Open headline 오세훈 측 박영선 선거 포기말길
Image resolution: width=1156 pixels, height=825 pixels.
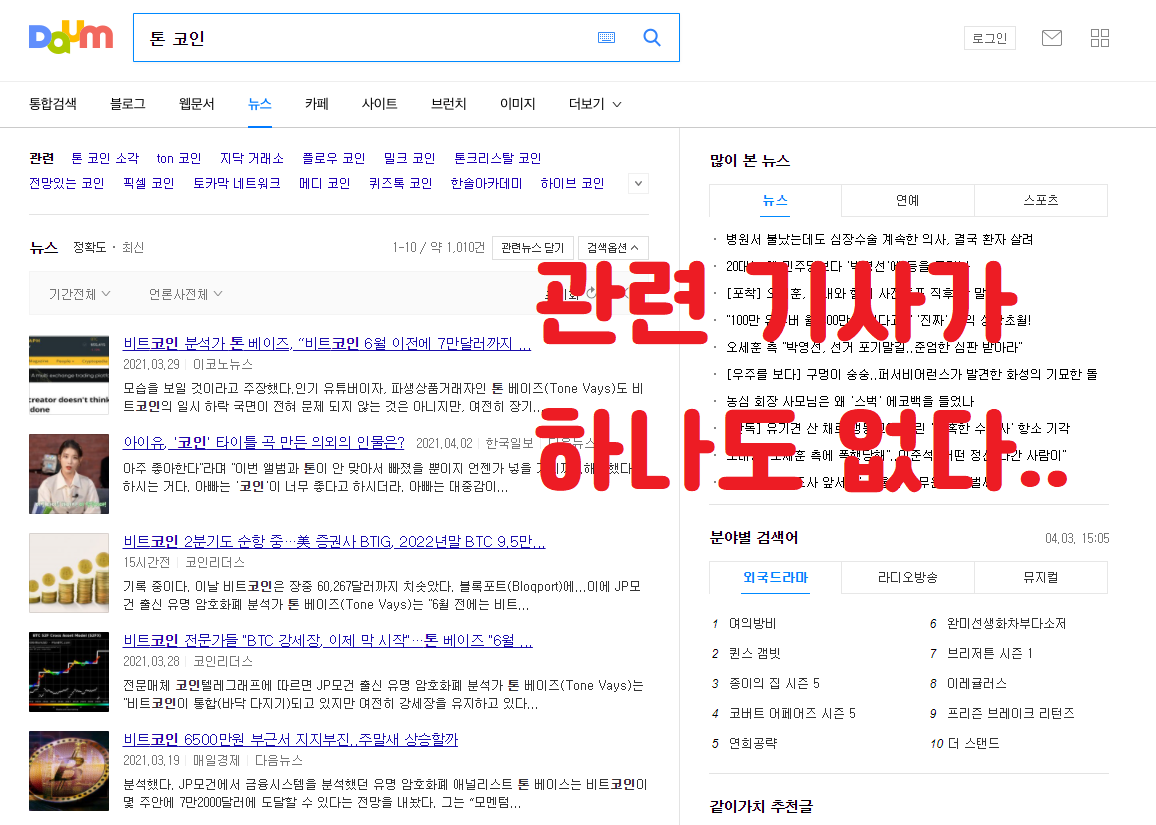(874, 347)
